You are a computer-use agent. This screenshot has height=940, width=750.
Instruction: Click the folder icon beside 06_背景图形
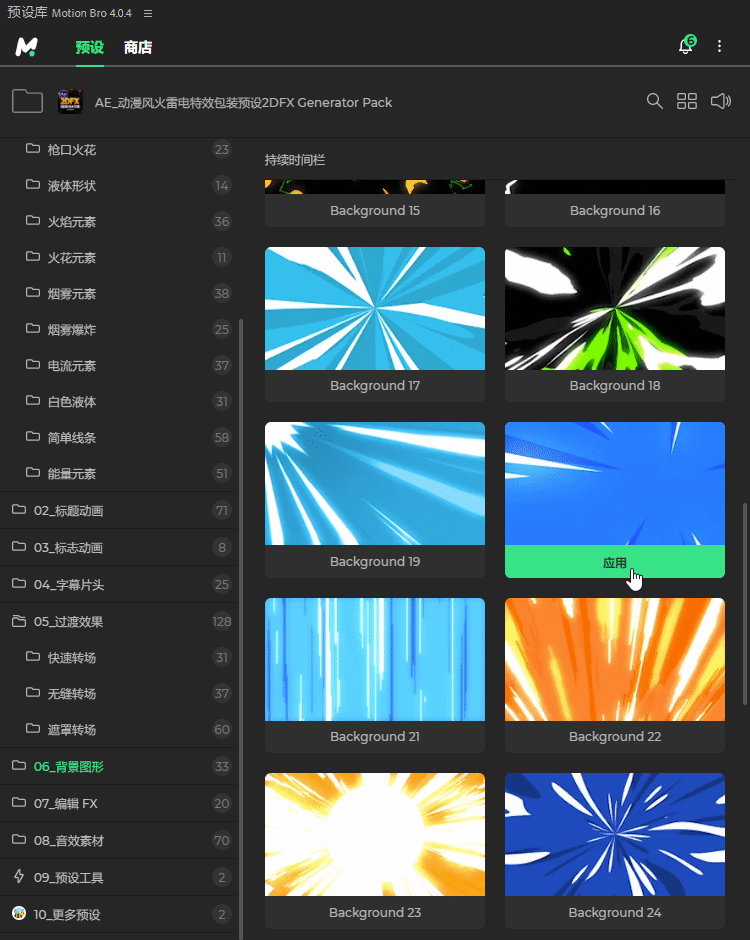coord(19,765)
